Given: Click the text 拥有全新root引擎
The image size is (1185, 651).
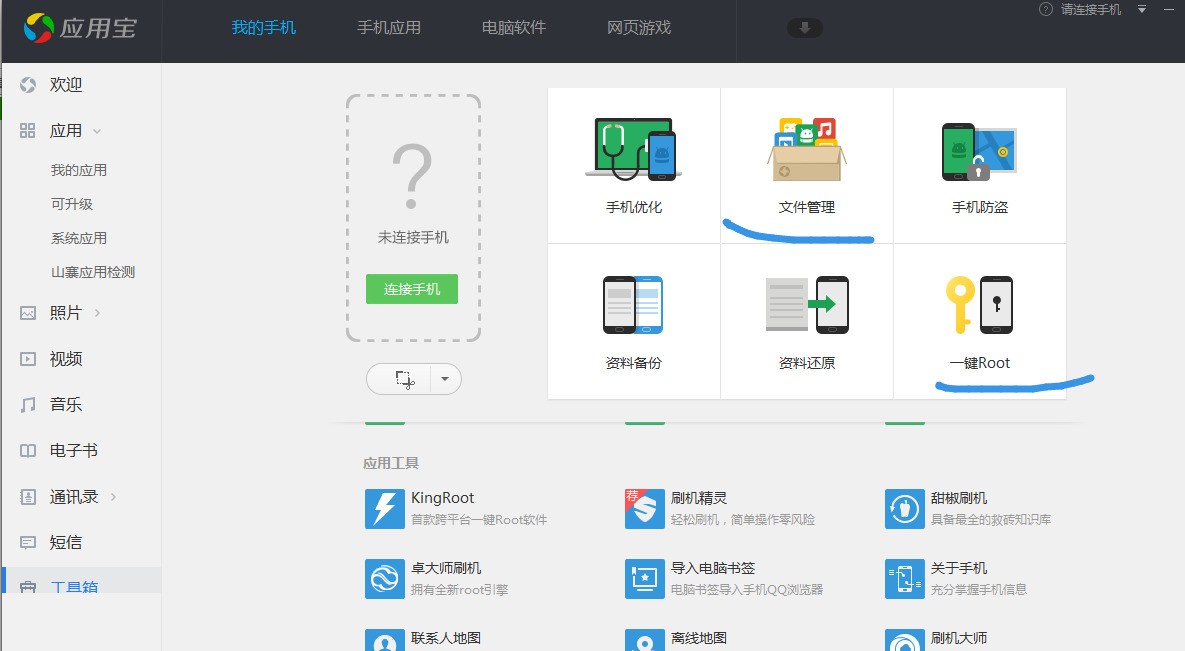Looking at the screenshot, I should click(x=459, y=590).
